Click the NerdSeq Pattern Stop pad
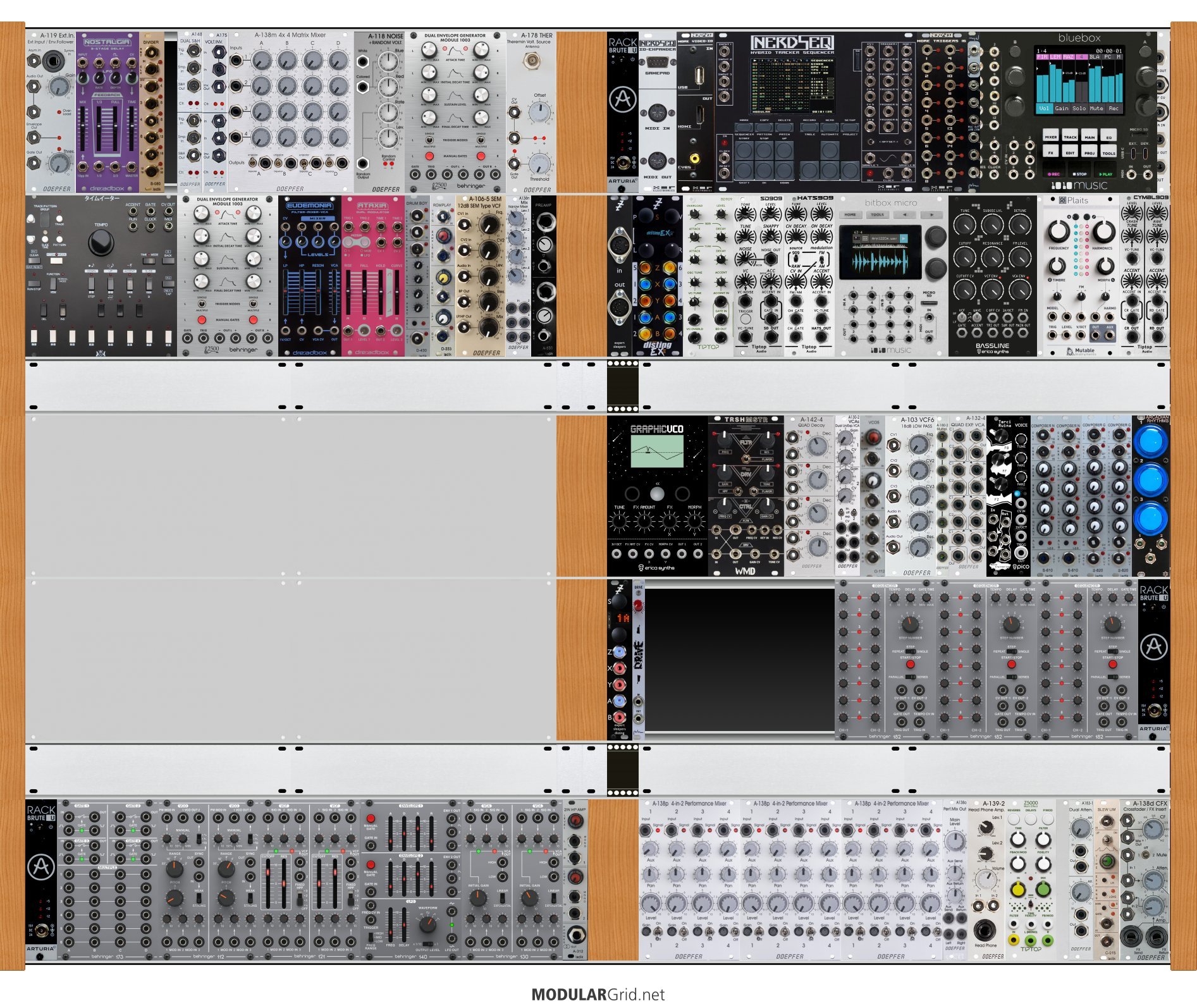Screen dimensions: 1197x1008 click(x=764, y=149)
